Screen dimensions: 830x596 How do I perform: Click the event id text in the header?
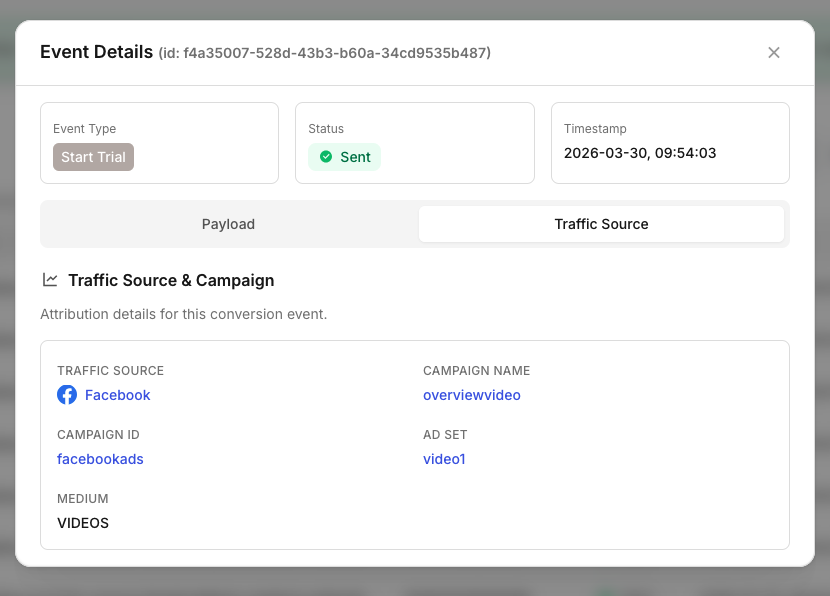[x=324, y=52]
